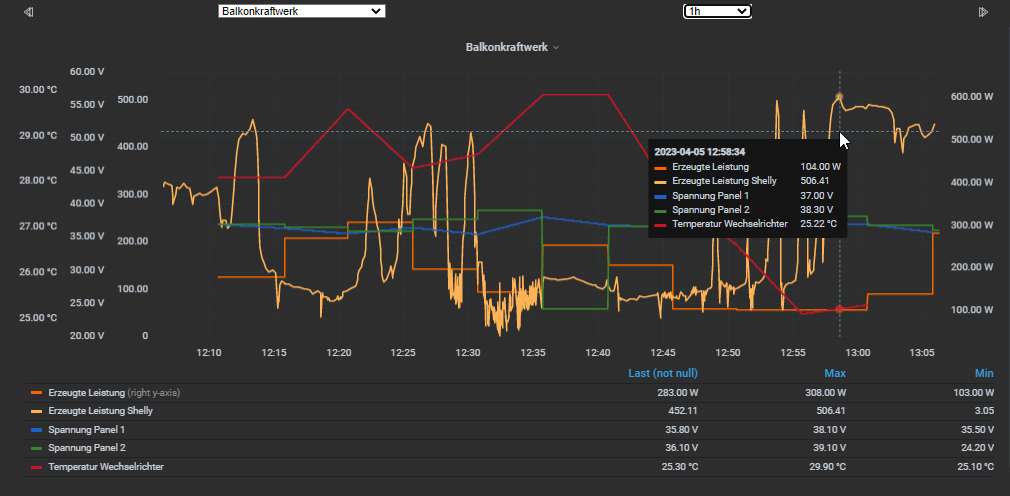Viewport: 1010px width, 496px height.
Task: Sort legend by Min column header
Action: tap(984, 374)
